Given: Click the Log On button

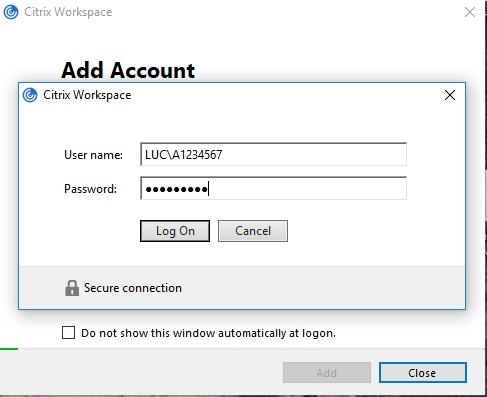Looking at the screenshot, I should click(x=175, y=231).
